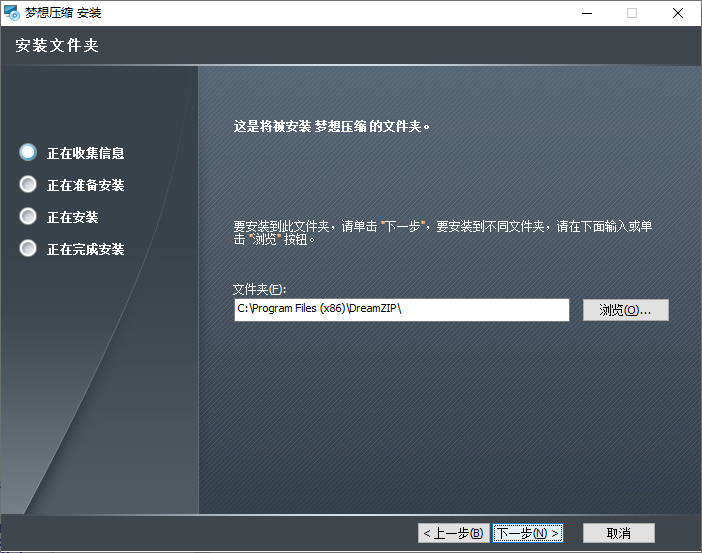Go back with 上一步(B) button
Screen dimensions: 702x553
[454, 533]
